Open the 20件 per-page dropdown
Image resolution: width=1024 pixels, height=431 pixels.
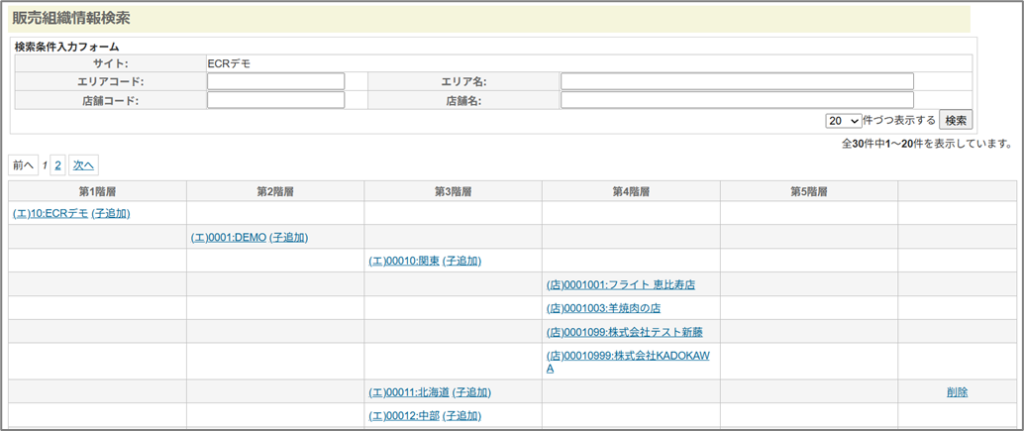coord(843,121)
